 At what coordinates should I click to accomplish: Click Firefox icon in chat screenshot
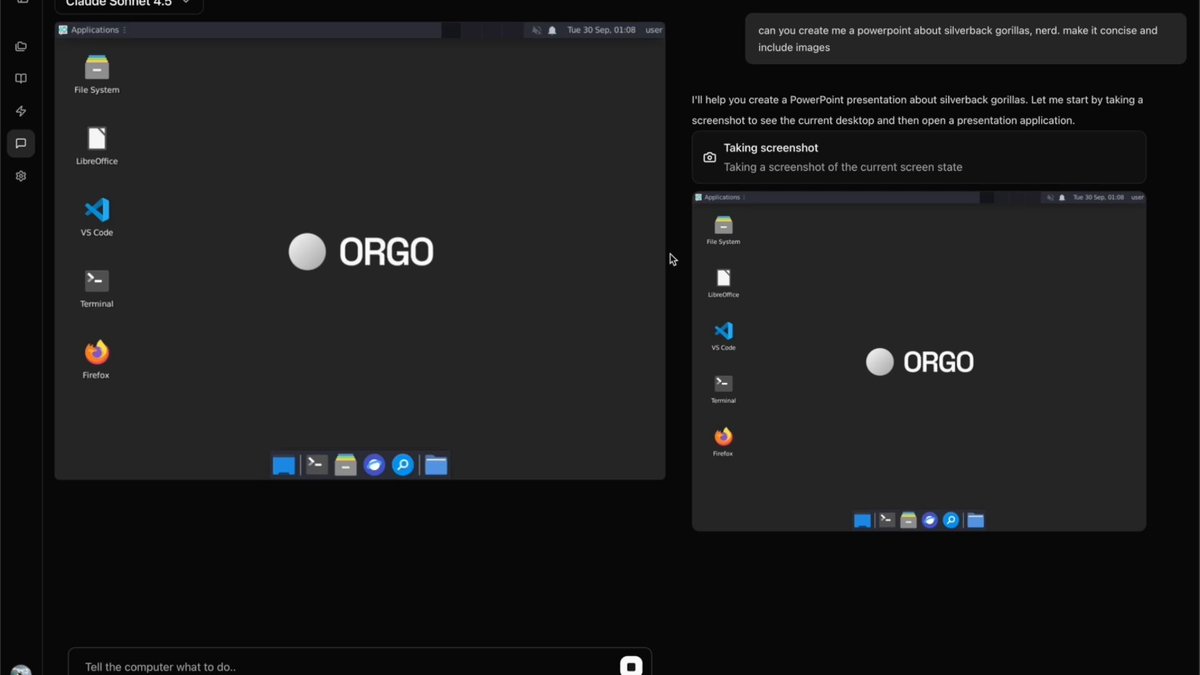[x=723, y=442]
